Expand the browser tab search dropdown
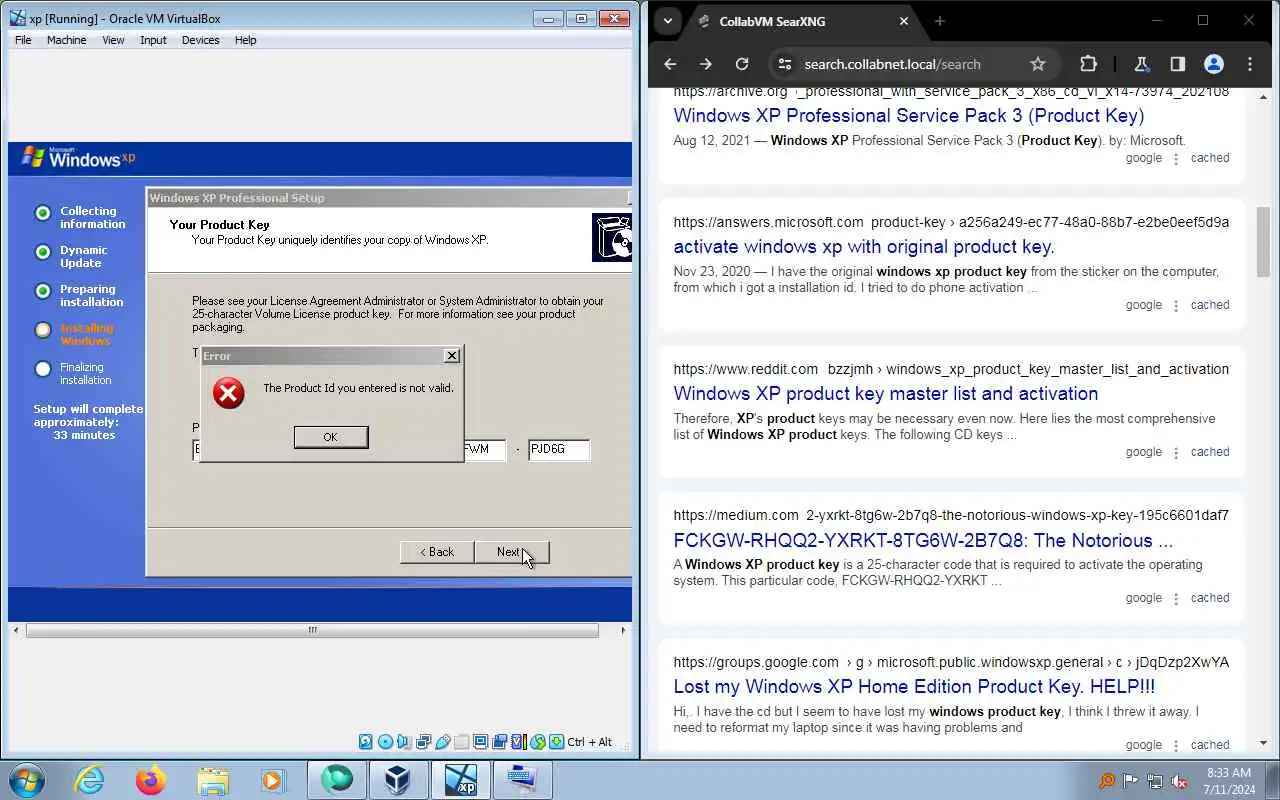This screenshot has width=1280, height=800. 667,21
